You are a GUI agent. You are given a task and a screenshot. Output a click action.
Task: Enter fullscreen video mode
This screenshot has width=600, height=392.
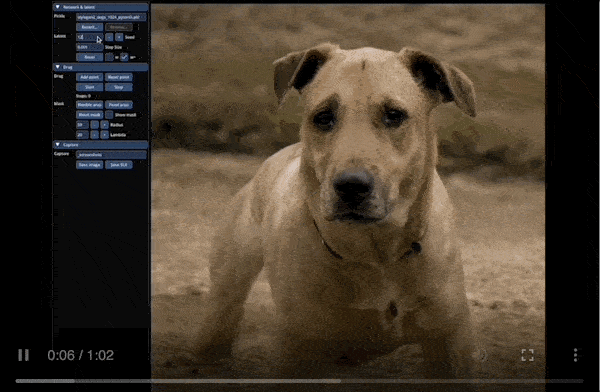527,355
